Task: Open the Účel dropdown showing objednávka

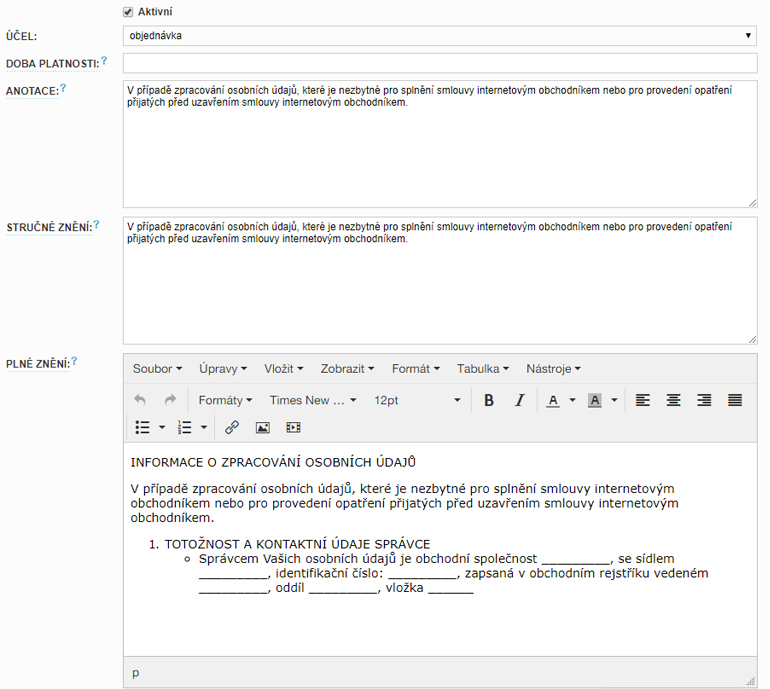Action: click(x=439, y=36)
